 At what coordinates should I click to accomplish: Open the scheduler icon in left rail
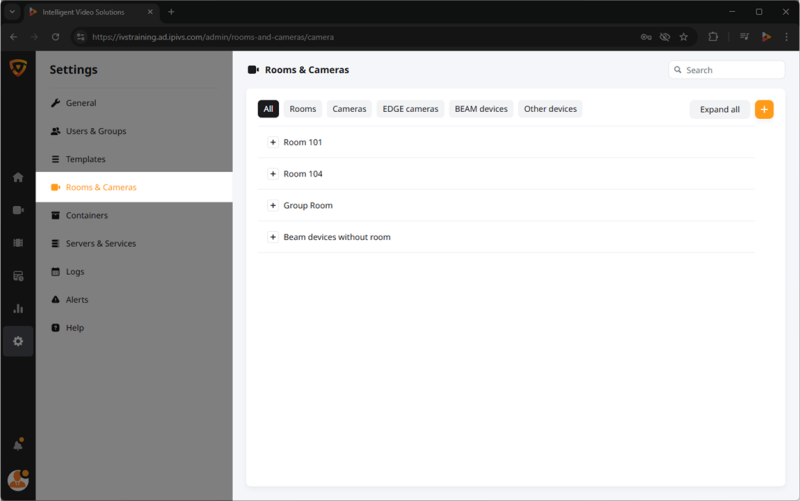[18, 276]
